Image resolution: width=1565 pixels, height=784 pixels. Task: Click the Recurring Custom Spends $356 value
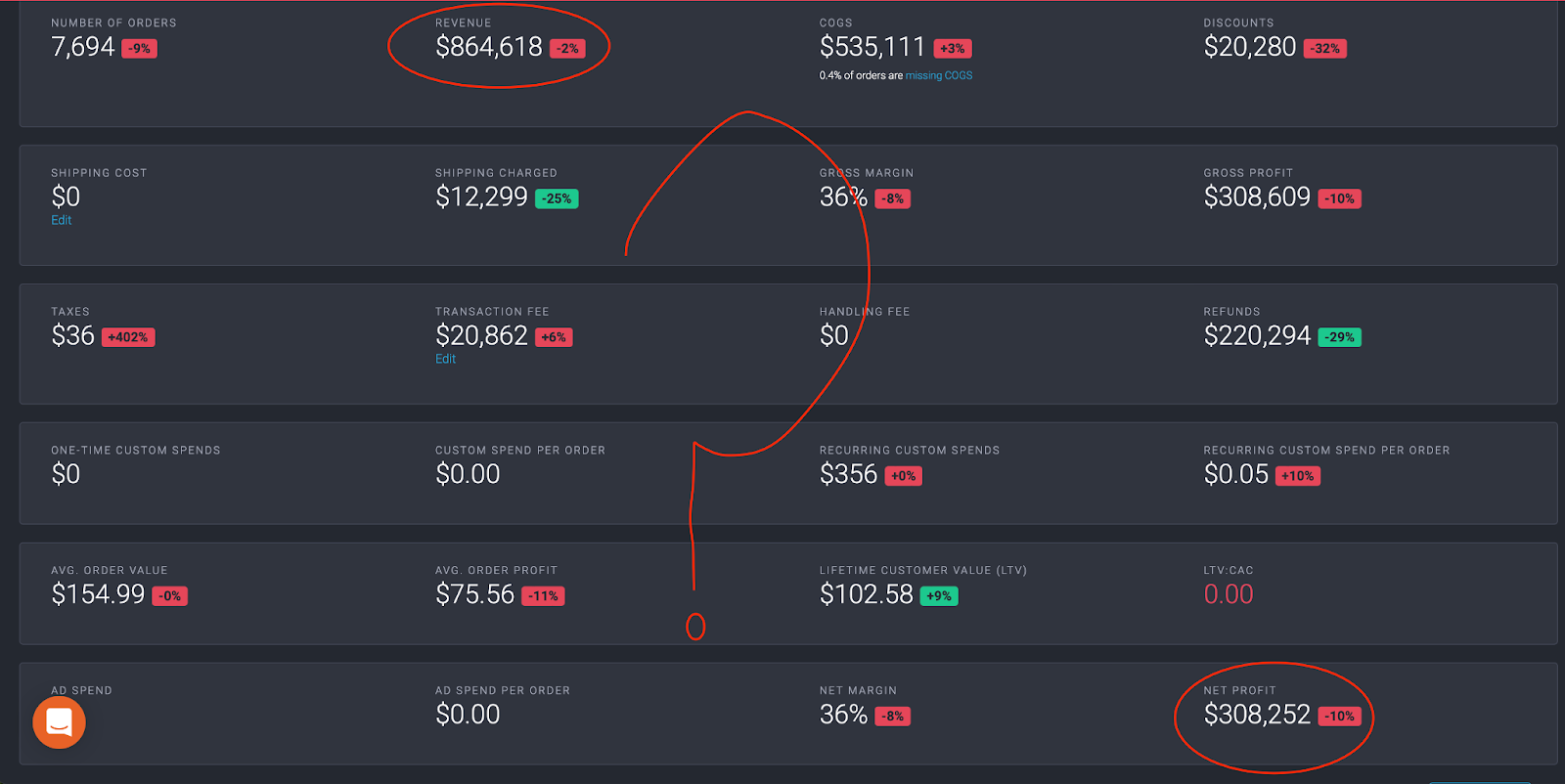(x=848, y=474)
